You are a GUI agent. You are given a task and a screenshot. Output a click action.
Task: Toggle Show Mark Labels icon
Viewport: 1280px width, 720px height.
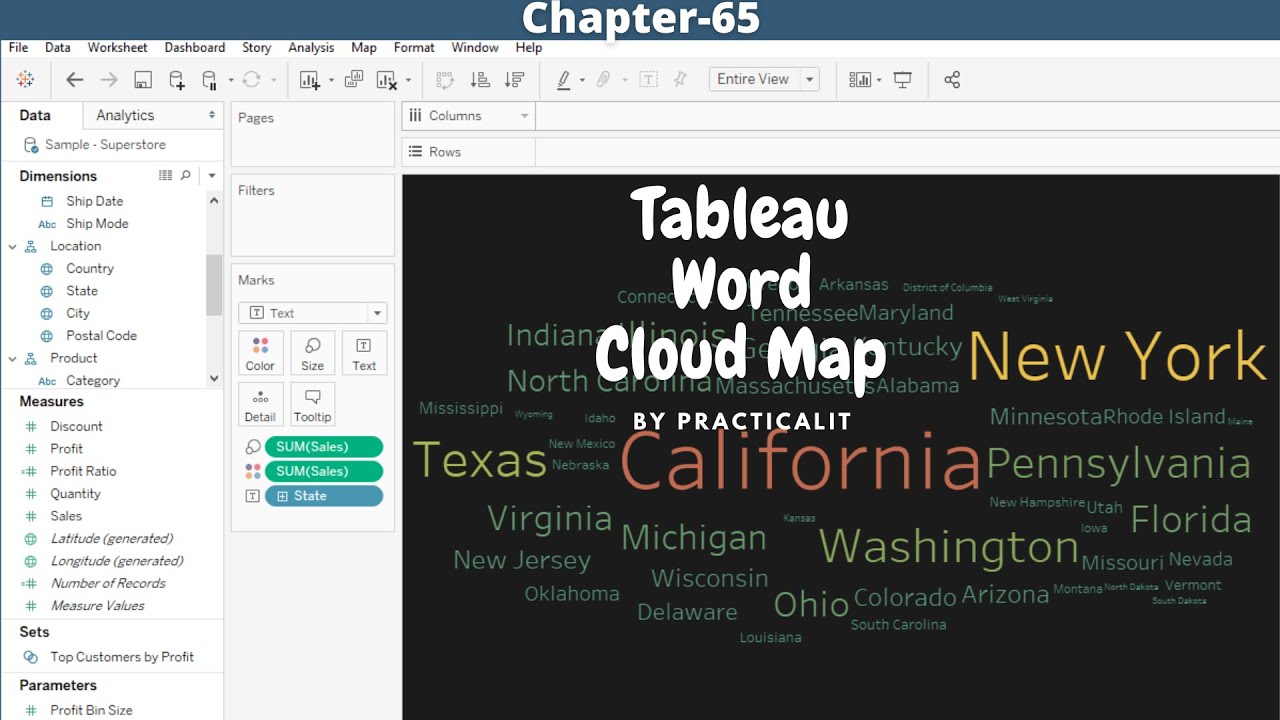[x=648, y=80]
